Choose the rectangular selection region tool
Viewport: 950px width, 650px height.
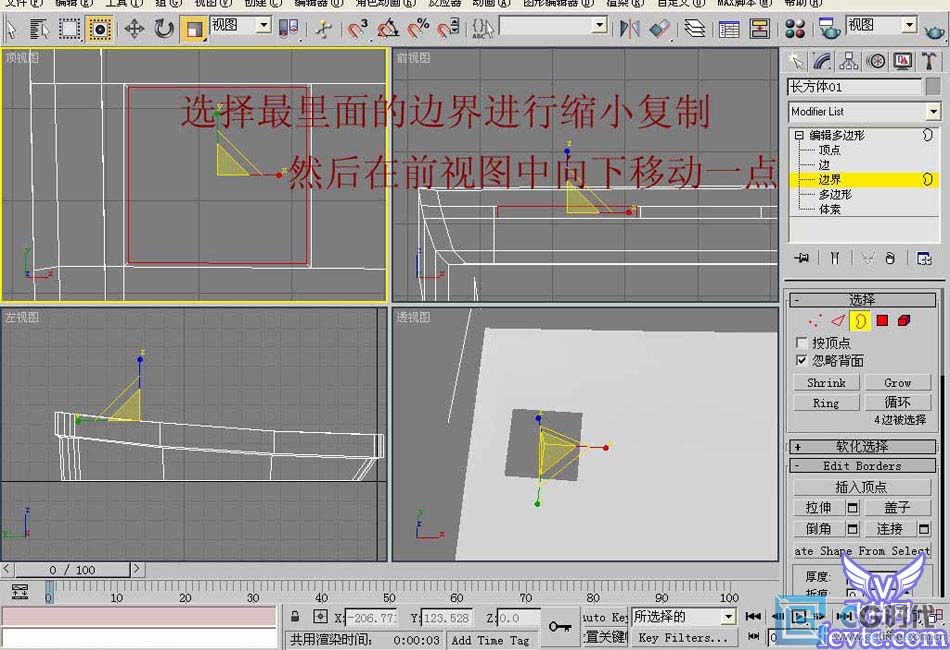69,28
